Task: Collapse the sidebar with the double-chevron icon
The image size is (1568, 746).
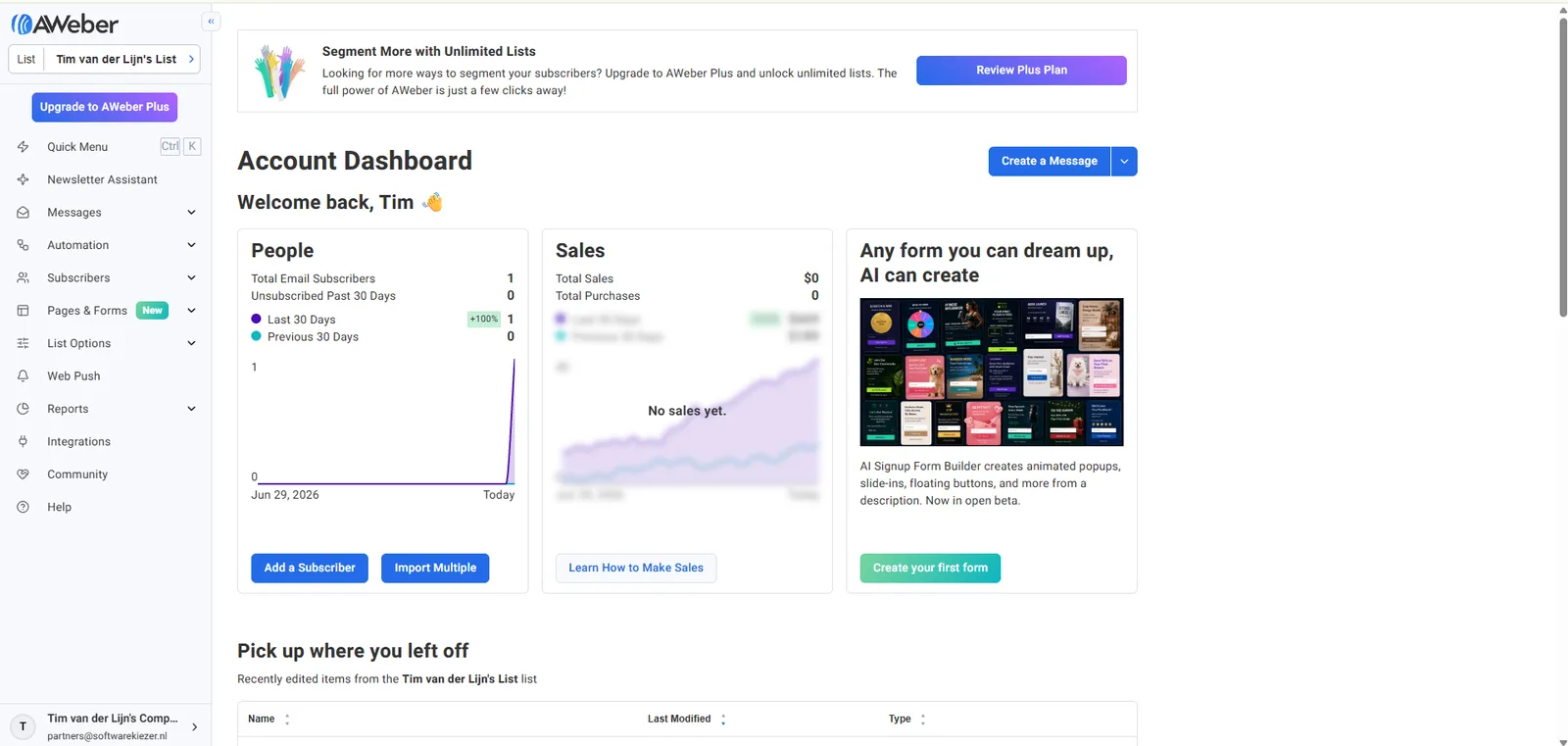Action: 211,21
